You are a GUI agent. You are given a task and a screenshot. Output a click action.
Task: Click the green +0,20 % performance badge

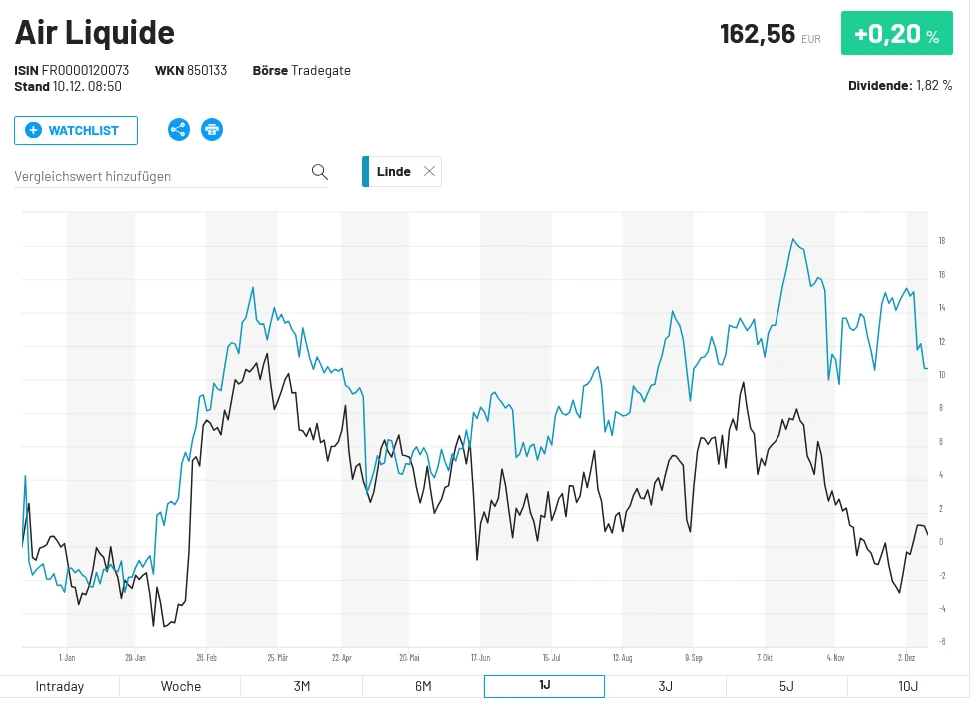[896, 32]
